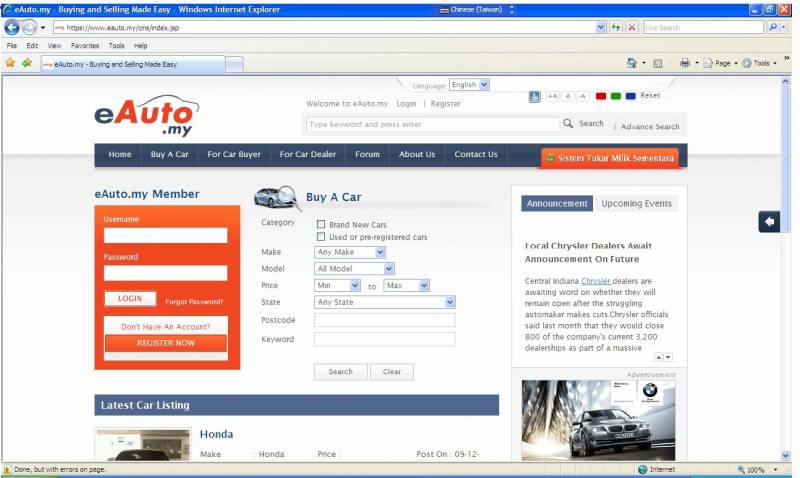Click the accessibility wheelchair icon

[534, 96]
